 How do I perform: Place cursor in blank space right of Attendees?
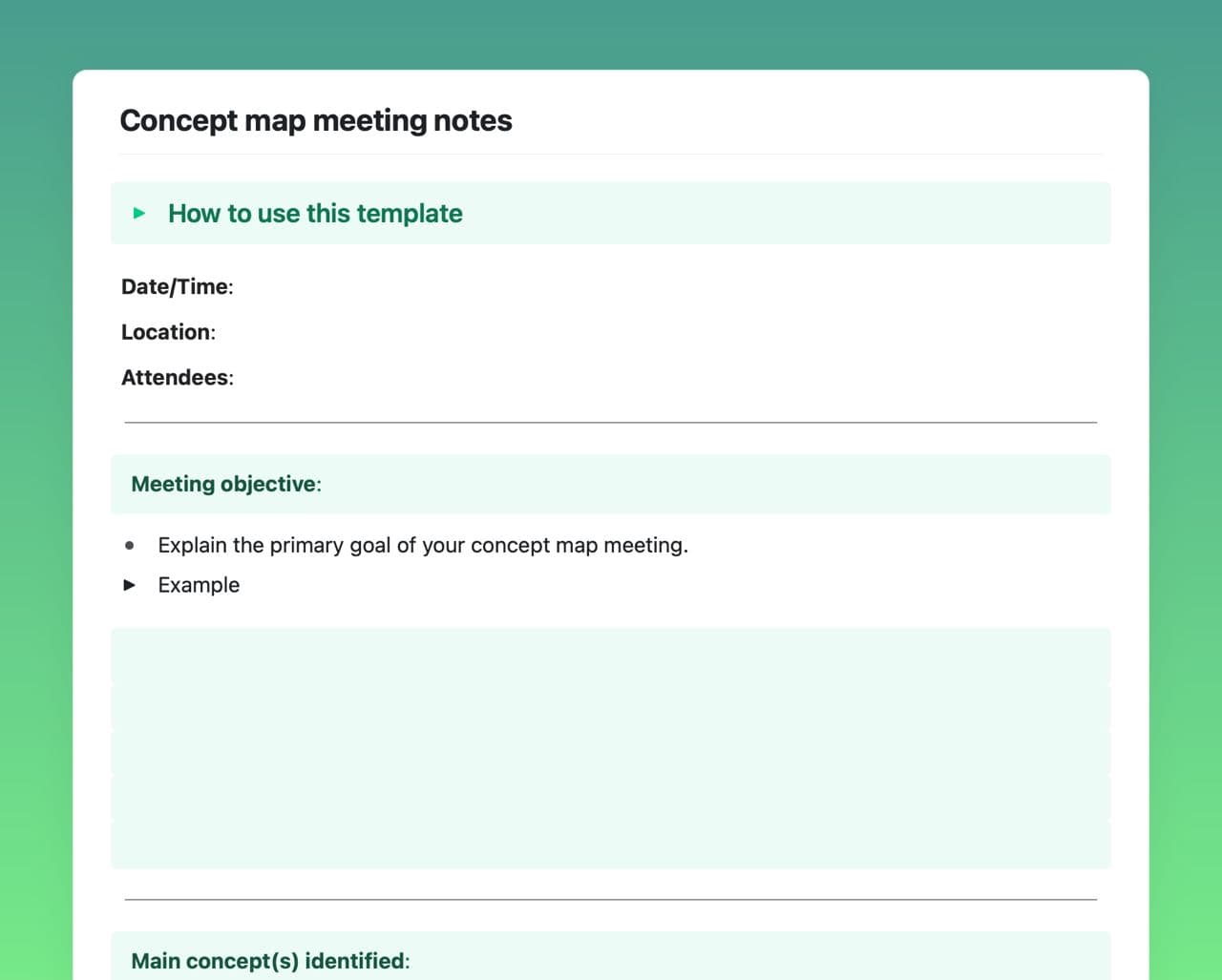click(x=573, y=378)
